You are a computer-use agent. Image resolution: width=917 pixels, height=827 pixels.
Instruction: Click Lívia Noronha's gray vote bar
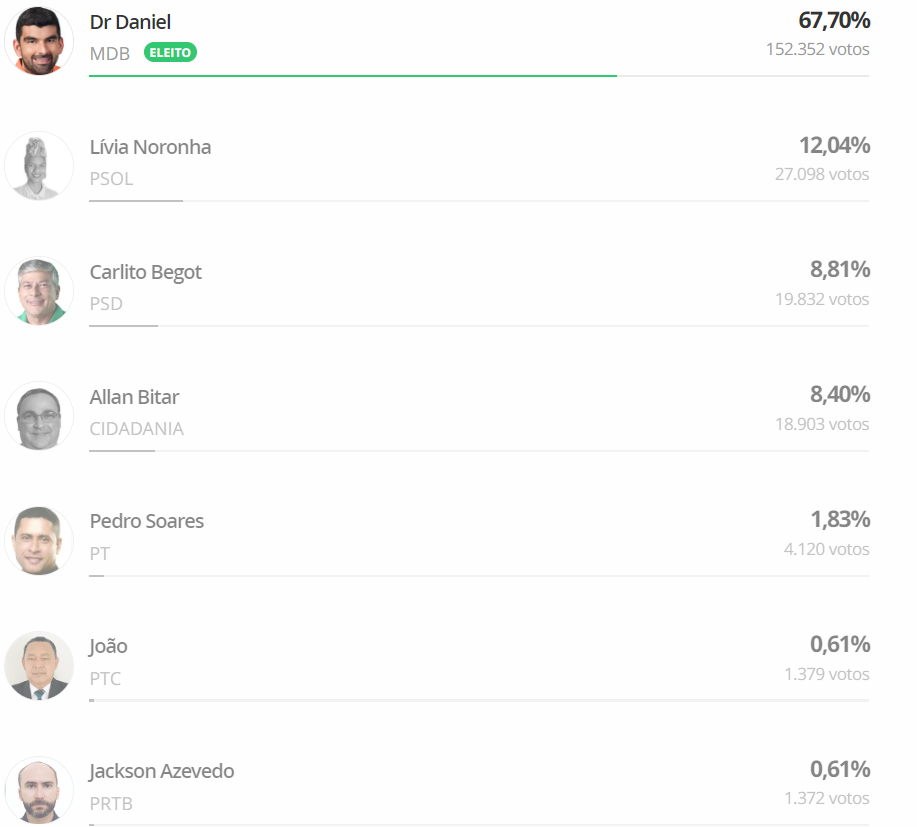pyautogui.click(x=136, y=201)
